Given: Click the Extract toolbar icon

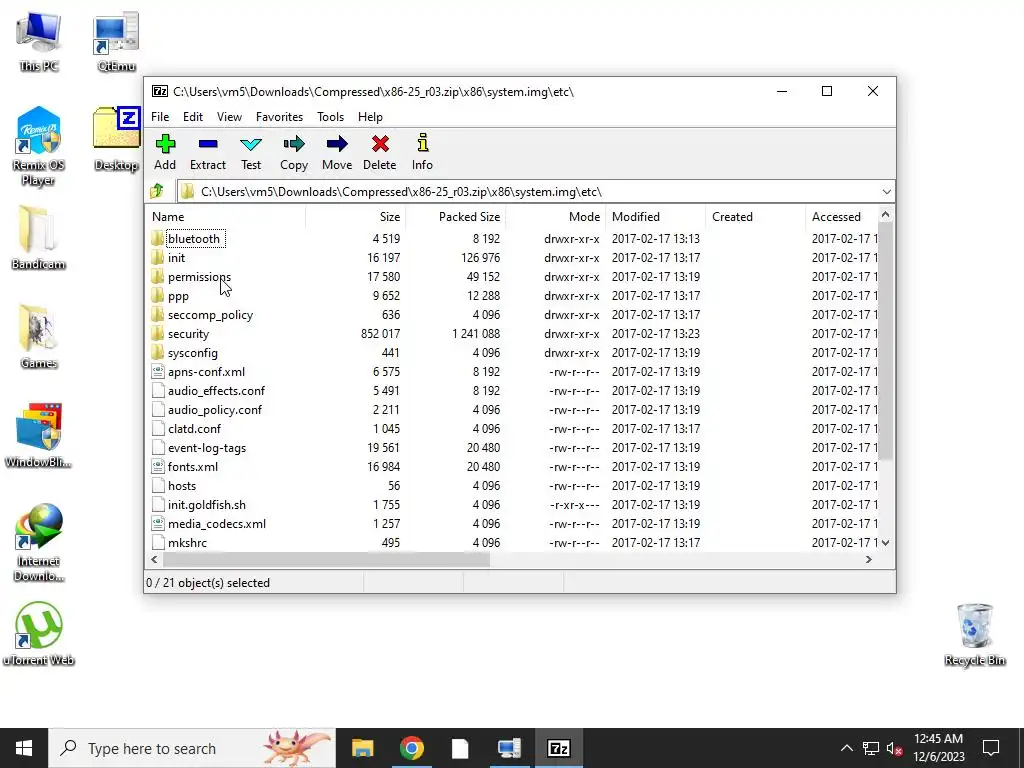Looking at the screenshot, I should coord(208,152).
